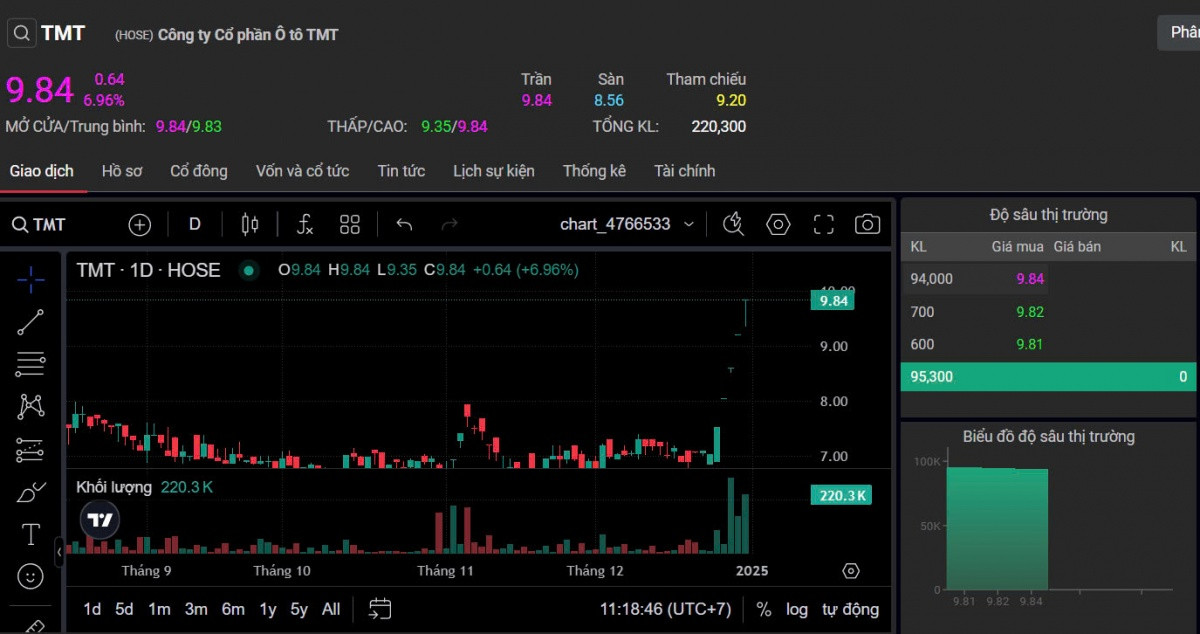Screen dimensions: 1200x634
Task: Click total volume value 220,300
Action: pyautogui.click(x=719, y=126)
